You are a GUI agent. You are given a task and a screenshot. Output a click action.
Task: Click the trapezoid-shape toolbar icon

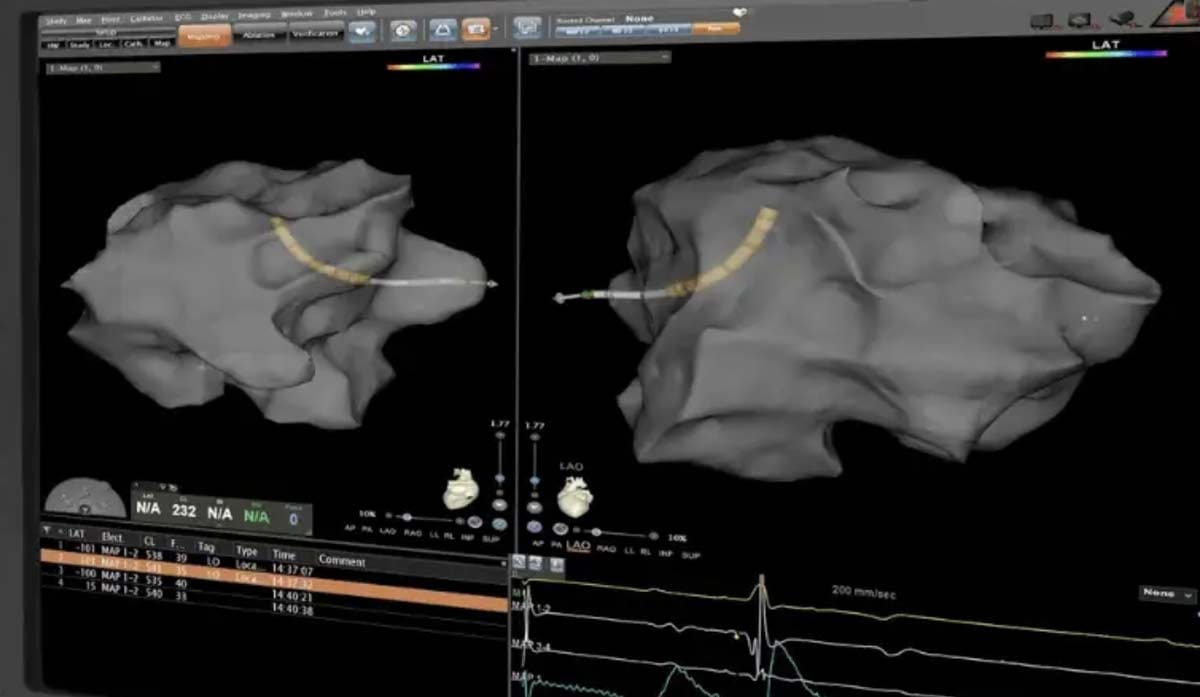click(x=443, y=30)
